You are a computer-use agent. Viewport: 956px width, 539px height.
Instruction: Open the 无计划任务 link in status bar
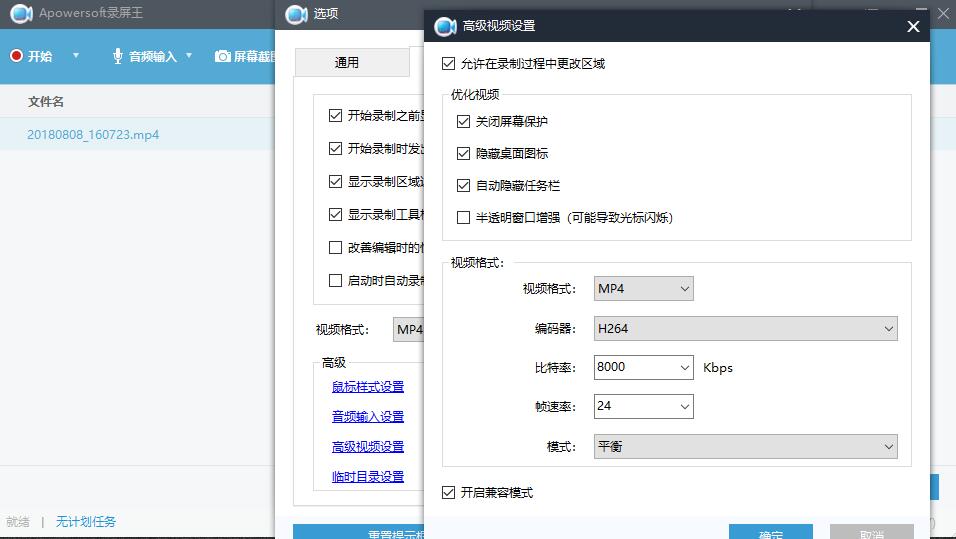pyautogui.click(x=85, y=521)
